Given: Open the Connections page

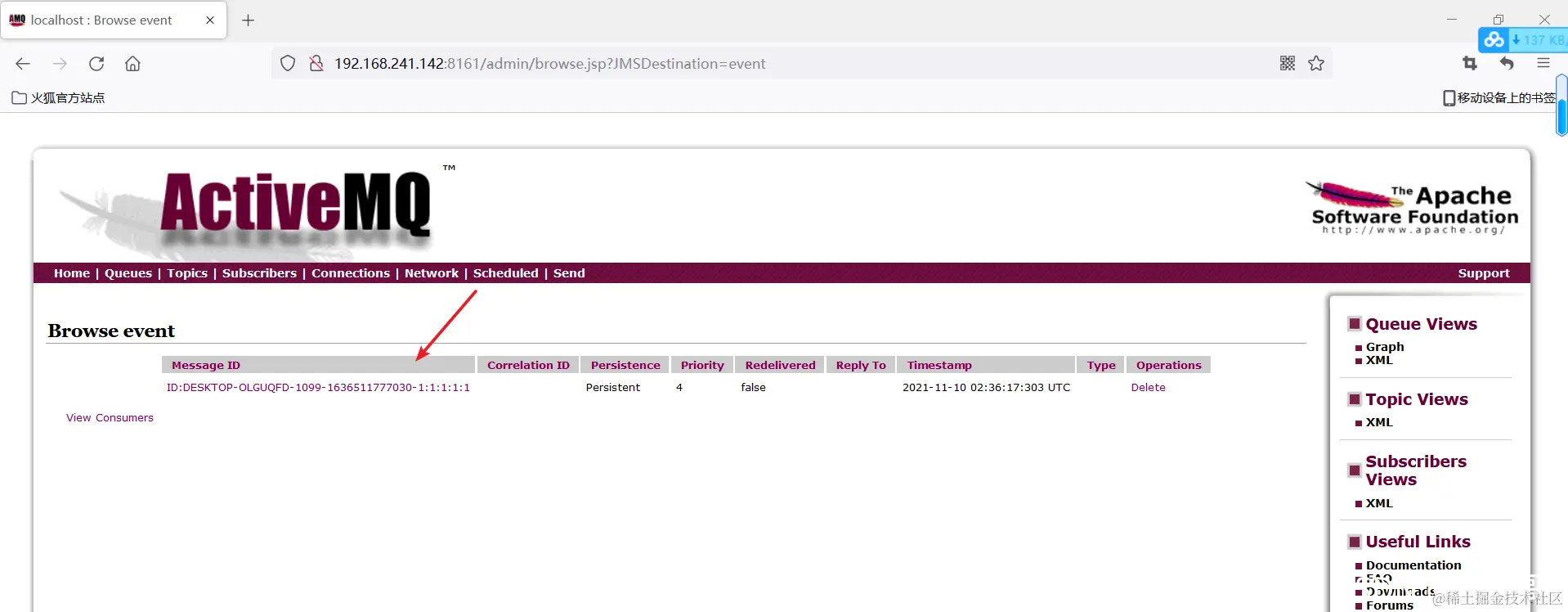Looking at the screenshot, I should pos(351,273).
